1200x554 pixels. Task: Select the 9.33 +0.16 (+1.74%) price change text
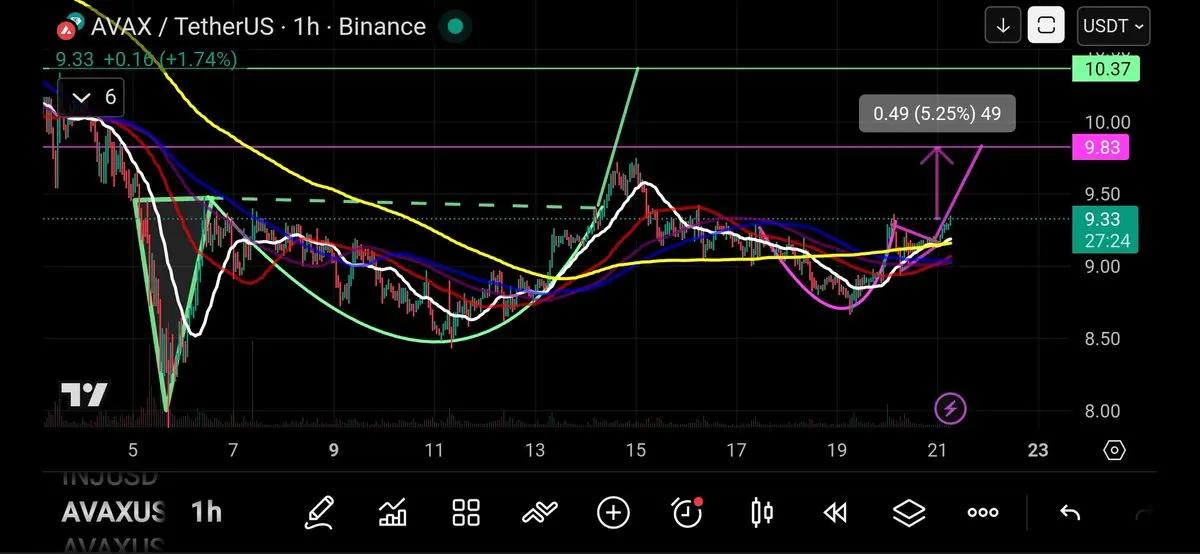coord(146,59)
